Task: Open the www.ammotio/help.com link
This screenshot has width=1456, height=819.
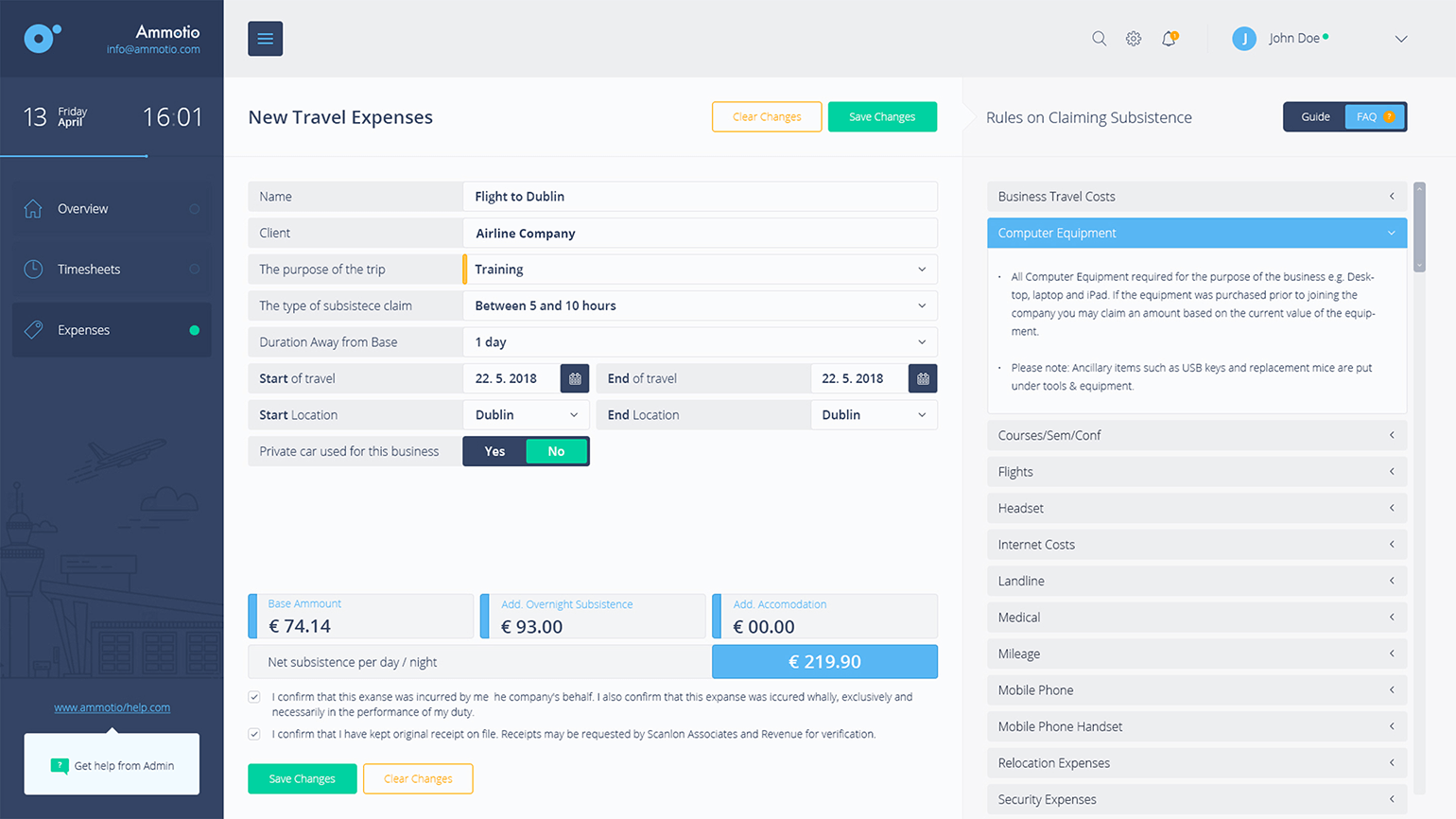Action: coord(112,707)
